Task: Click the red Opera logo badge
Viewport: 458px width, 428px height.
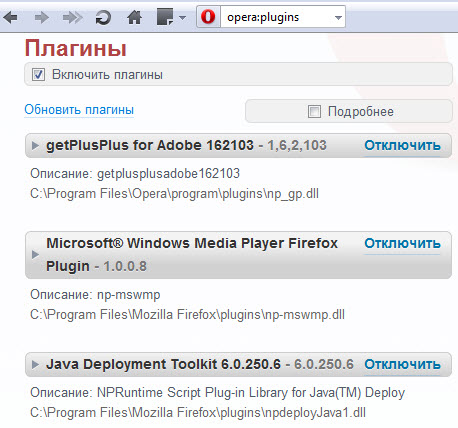Action: (208, 17)
